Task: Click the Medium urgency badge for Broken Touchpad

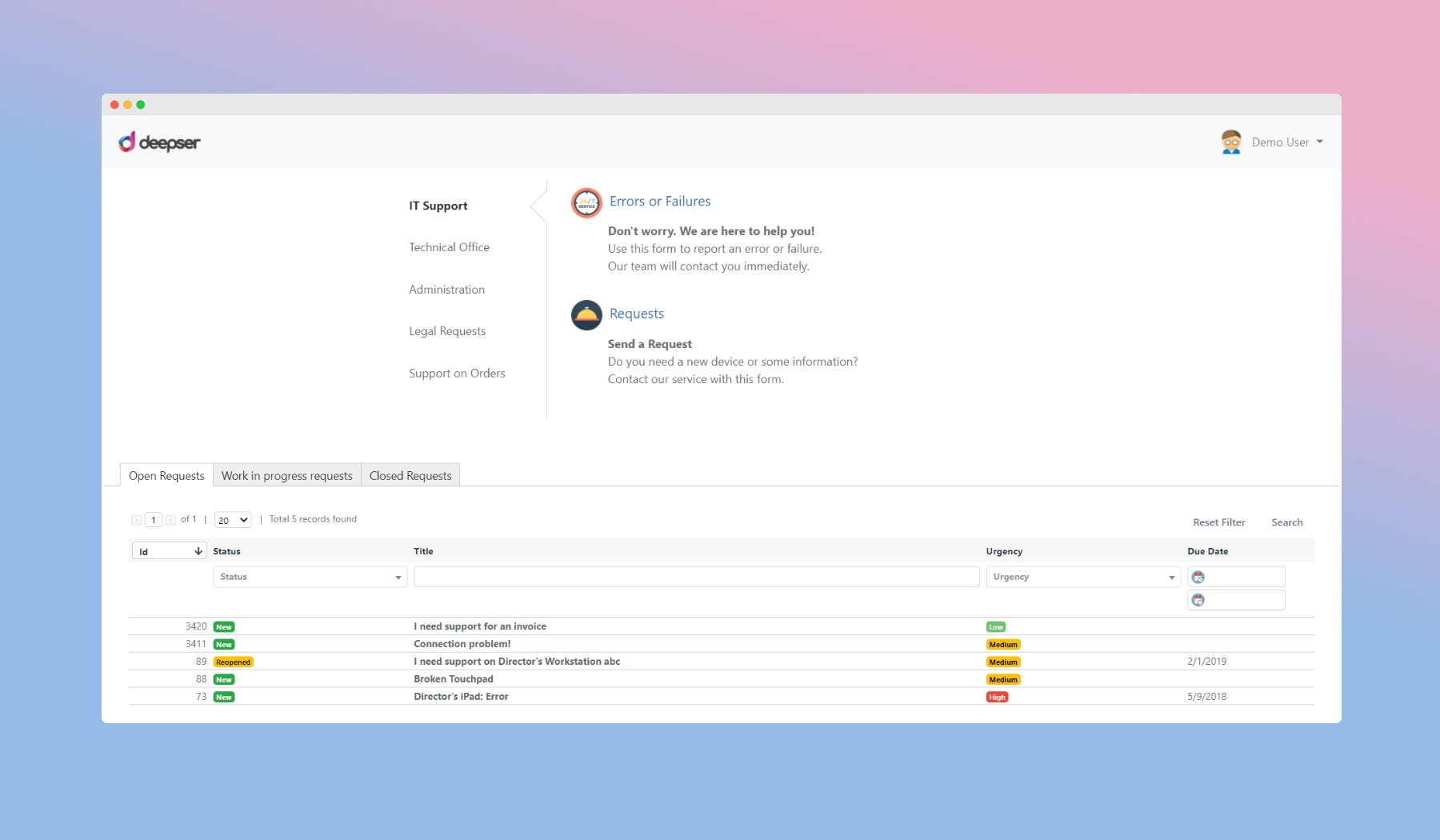Action: [1003, 680]
